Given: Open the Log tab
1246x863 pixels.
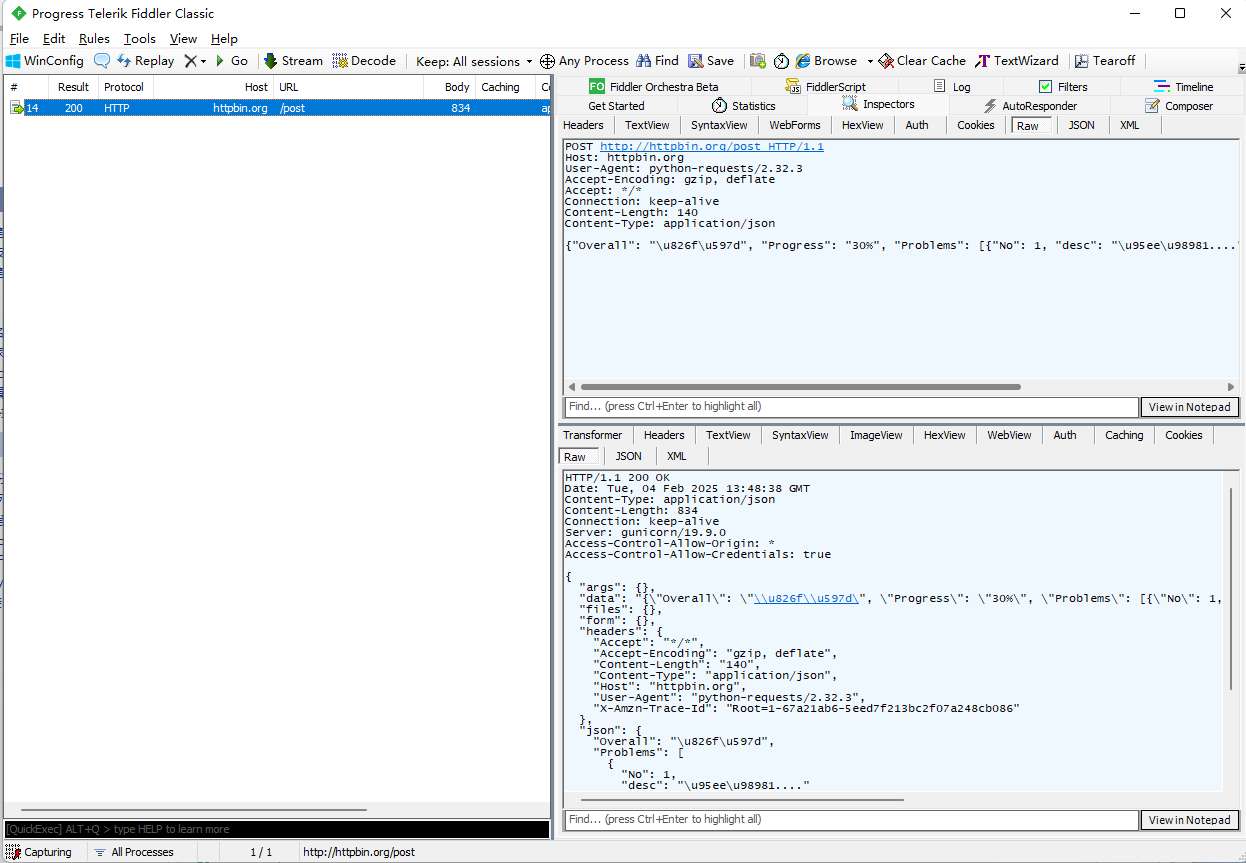Looking at the screenshot, I should pos(952,87).
